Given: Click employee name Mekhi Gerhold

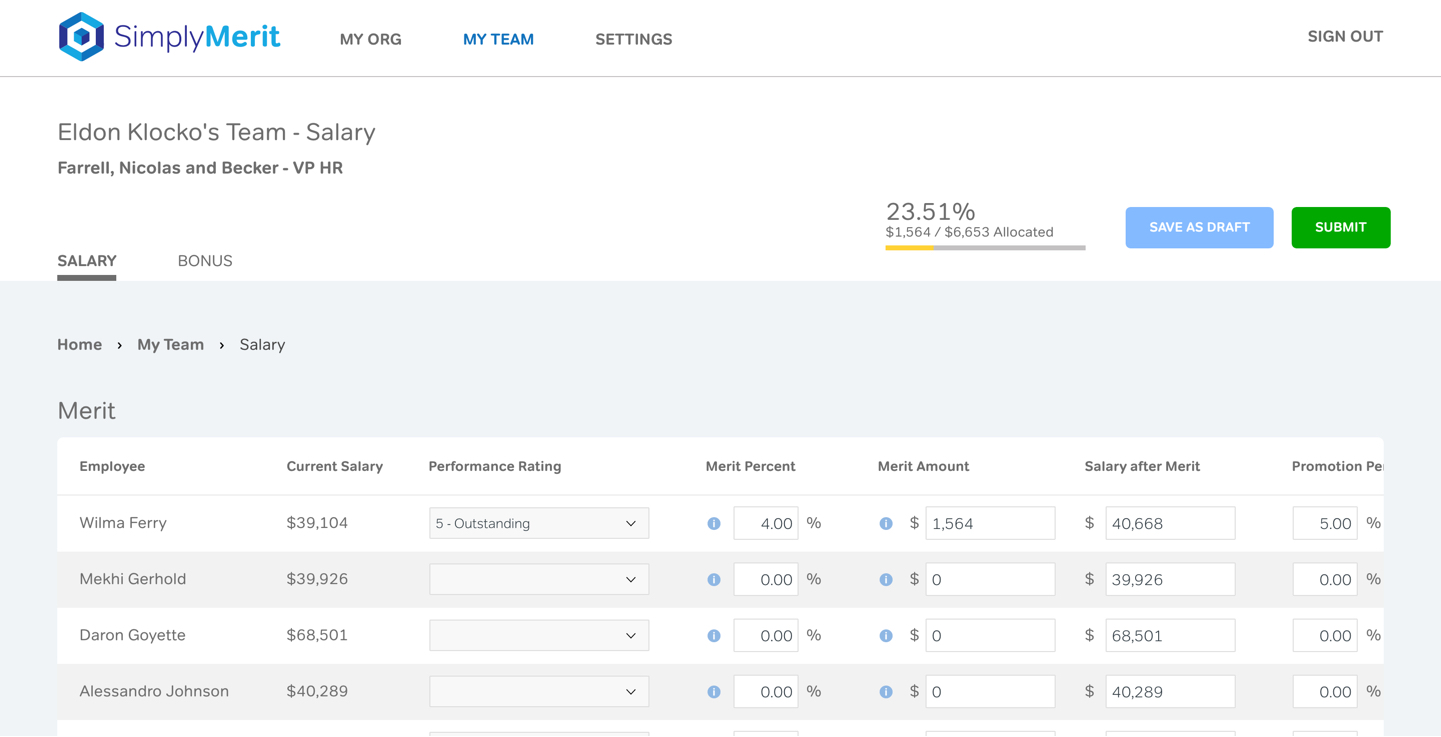Looking at the screenshot, I should click(133, 579).
